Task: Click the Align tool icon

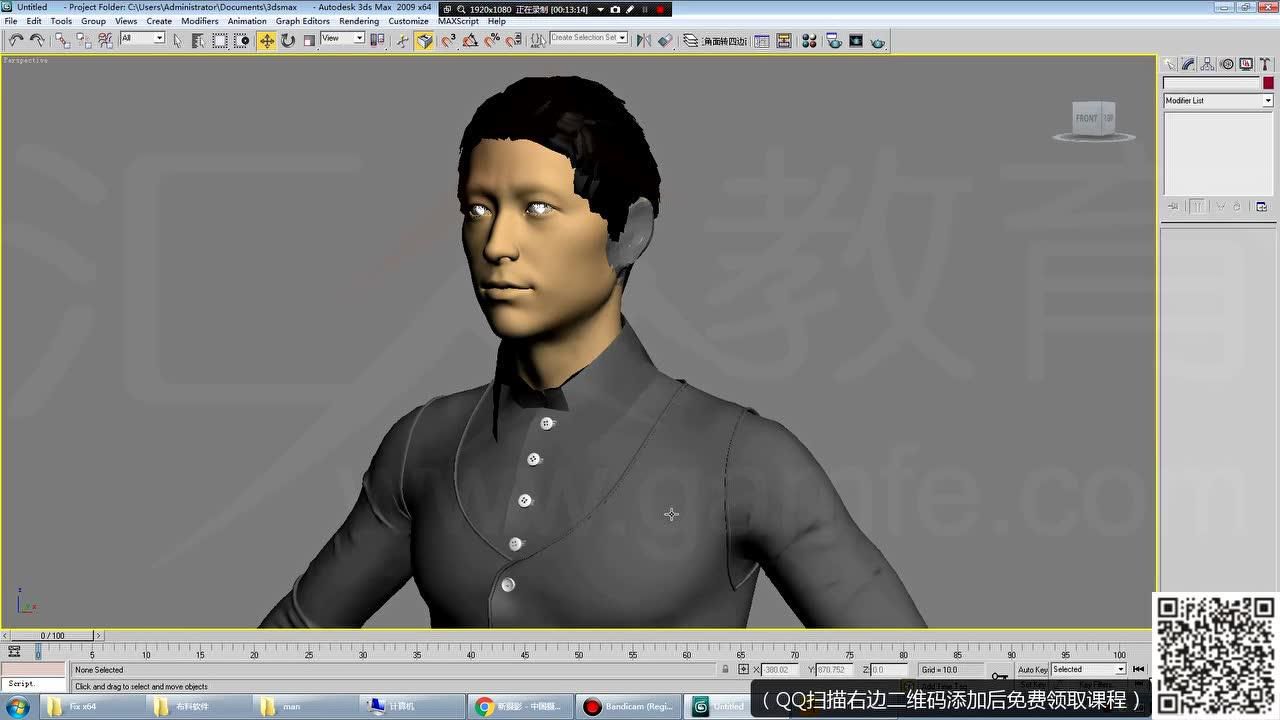Action: click(x=665, y=41)
